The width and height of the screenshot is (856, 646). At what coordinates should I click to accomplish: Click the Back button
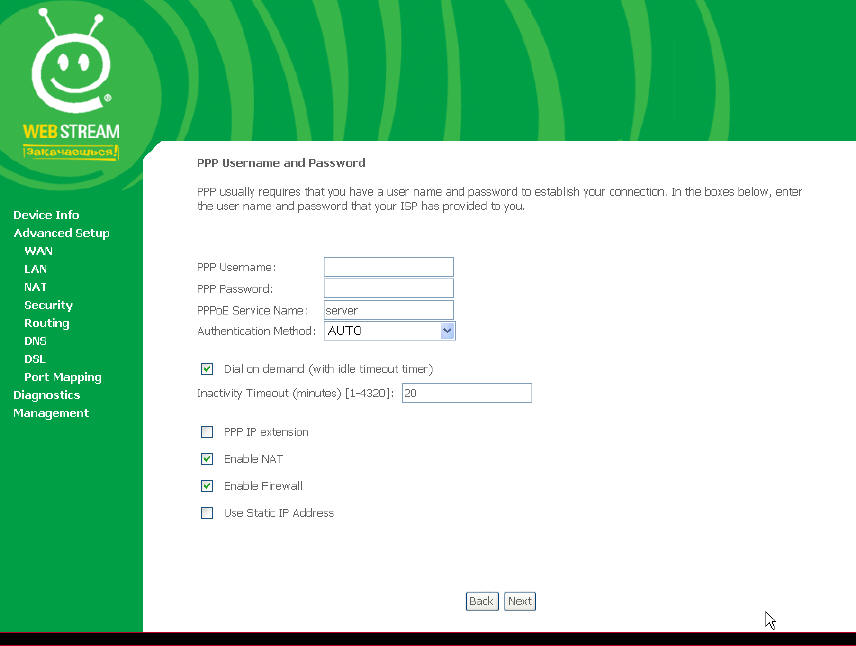point(482,601)
